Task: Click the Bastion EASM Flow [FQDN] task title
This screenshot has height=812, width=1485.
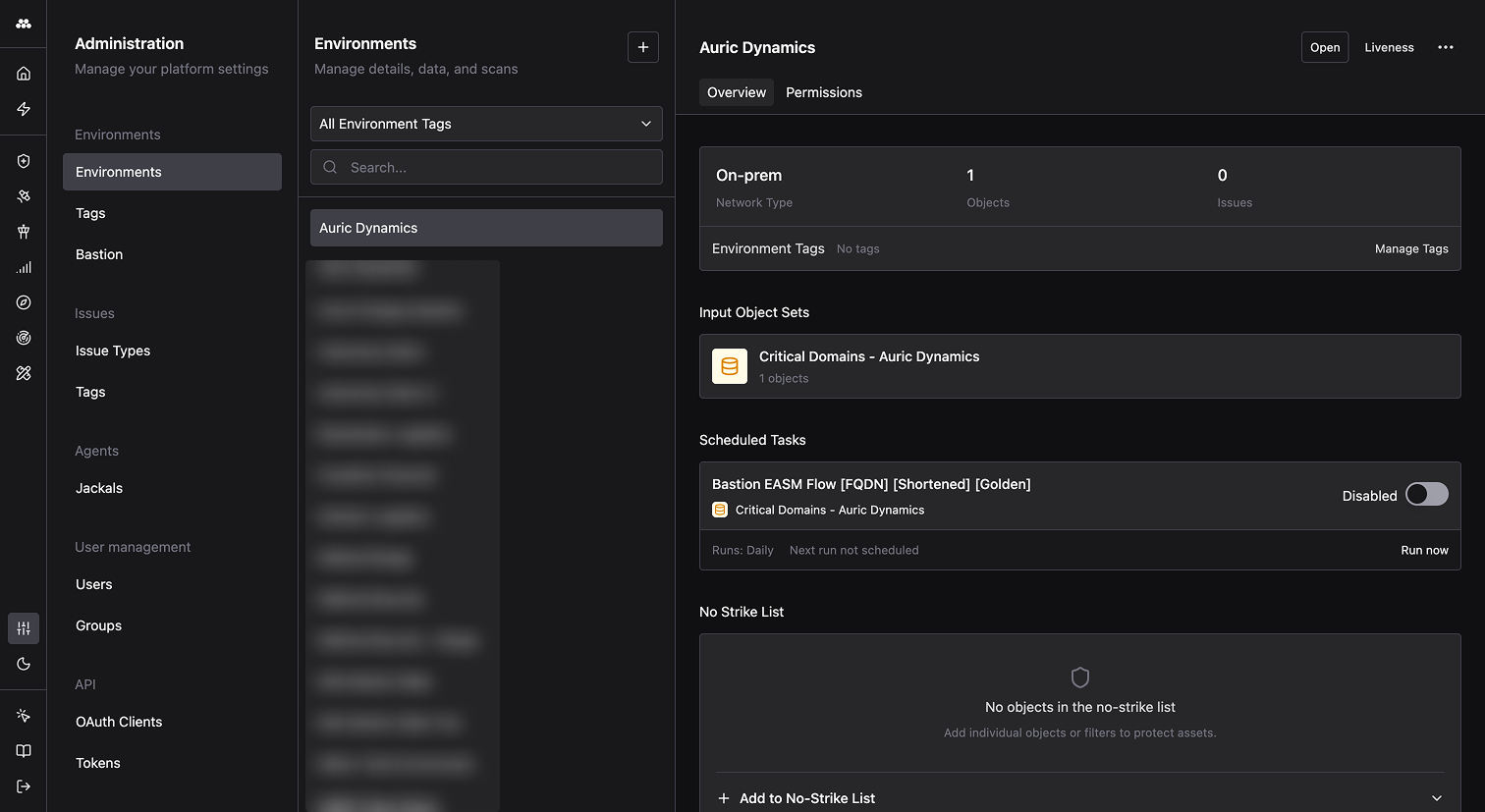Action: pos(871,484)
